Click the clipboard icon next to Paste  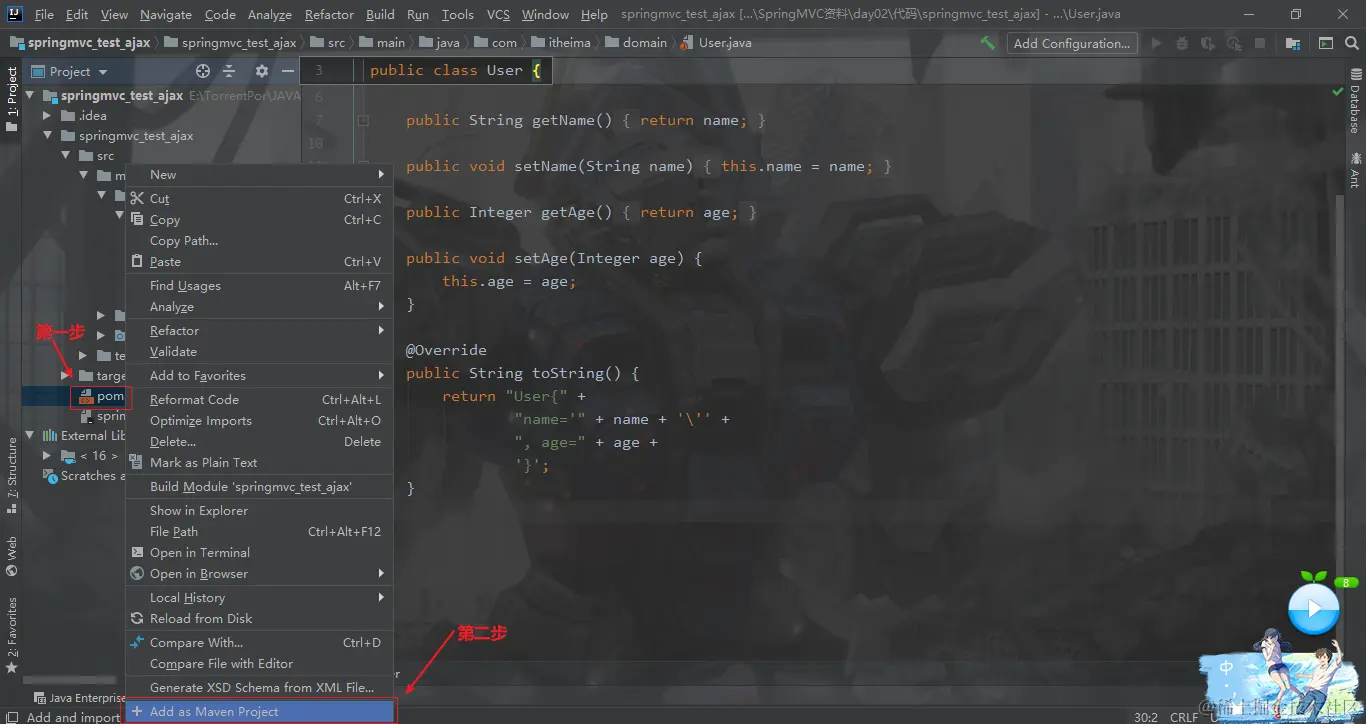point(137,261)
